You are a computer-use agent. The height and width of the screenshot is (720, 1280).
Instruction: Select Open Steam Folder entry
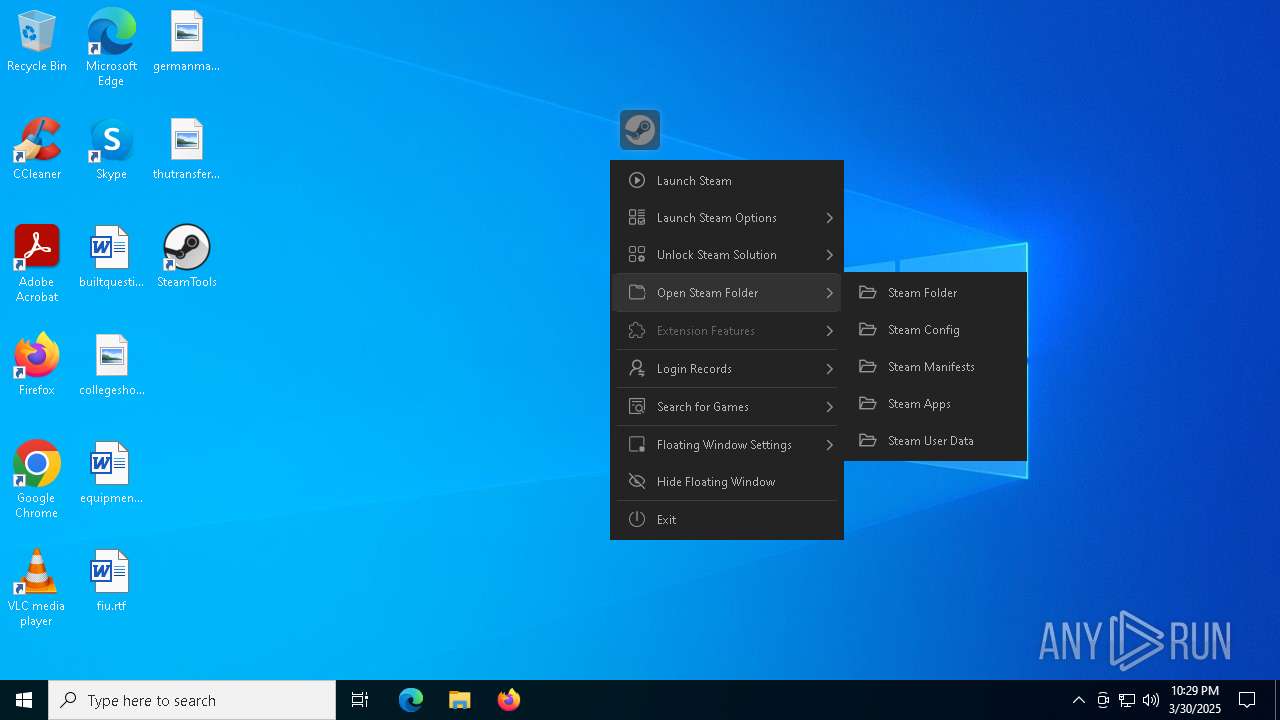727,293
